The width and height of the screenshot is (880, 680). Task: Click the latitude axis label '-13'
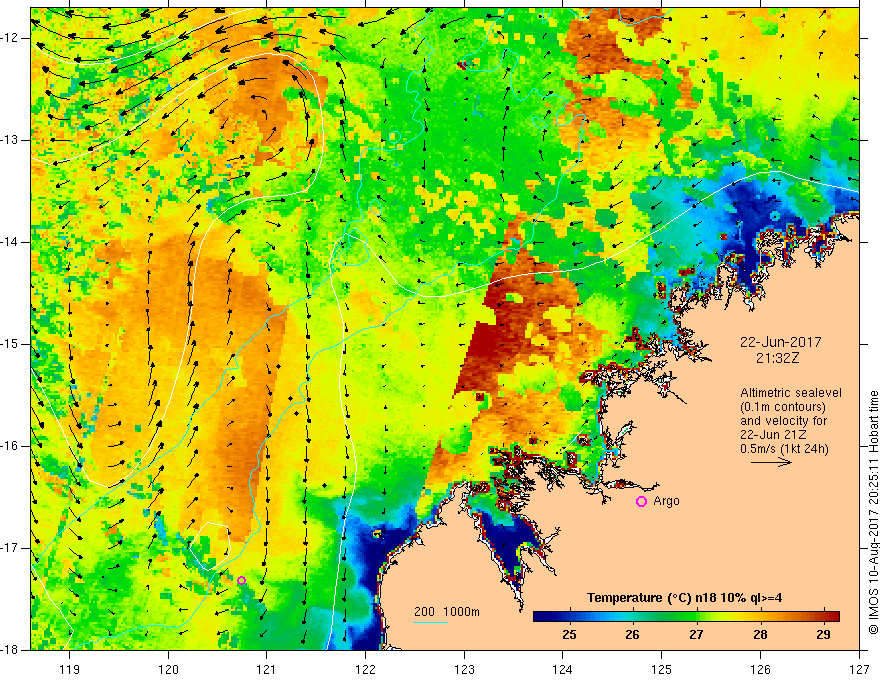(x=10, y=140)
